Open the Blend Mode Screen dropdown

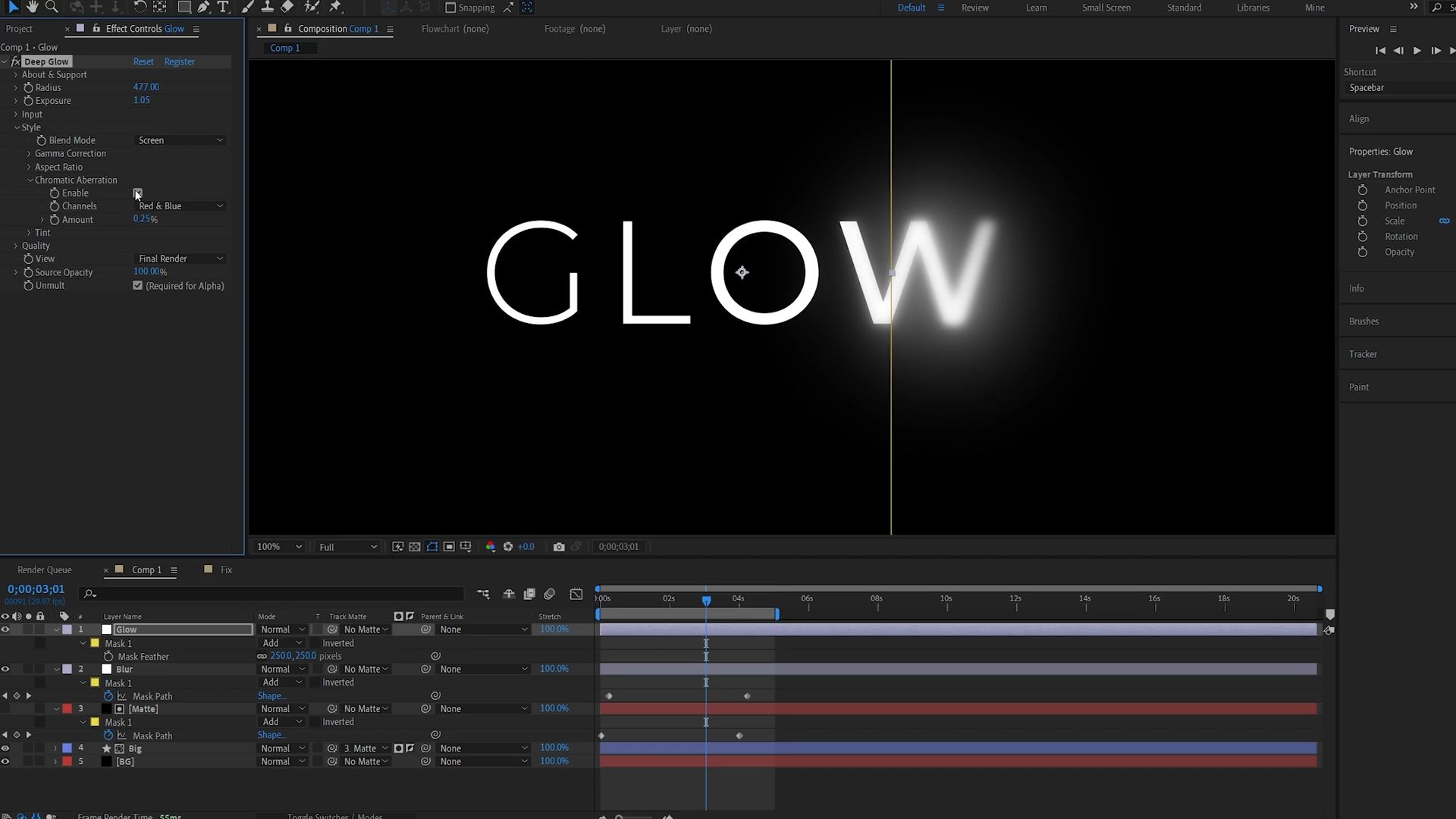tap(180, 140)
